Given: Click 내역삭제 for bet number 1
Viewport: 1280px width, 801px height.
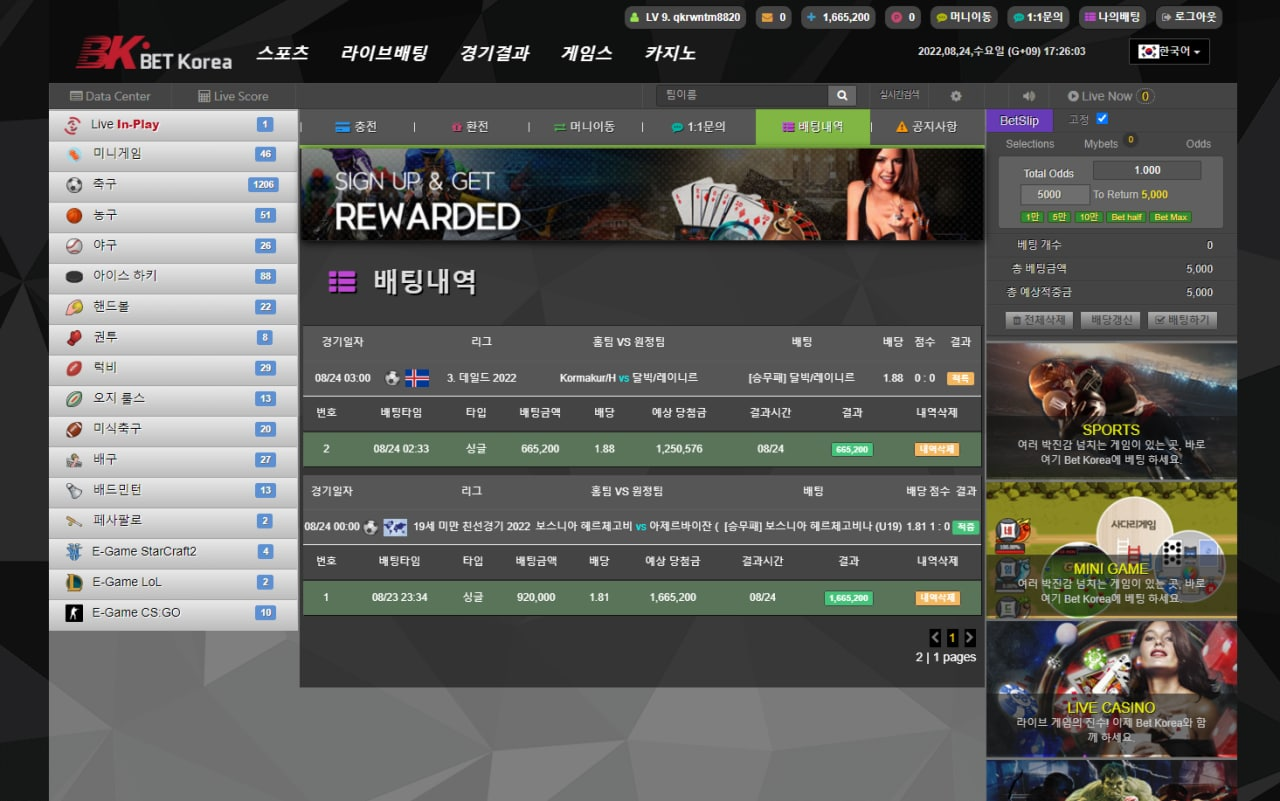Looking at the screenshot, I should pos(937,598).
